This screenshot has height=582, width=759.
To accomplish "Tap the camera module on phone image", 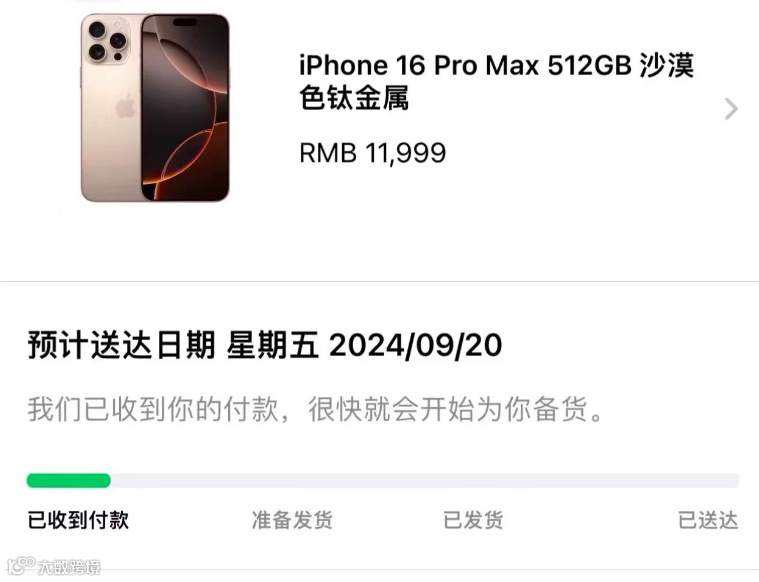I will click(x=107, y=41).
